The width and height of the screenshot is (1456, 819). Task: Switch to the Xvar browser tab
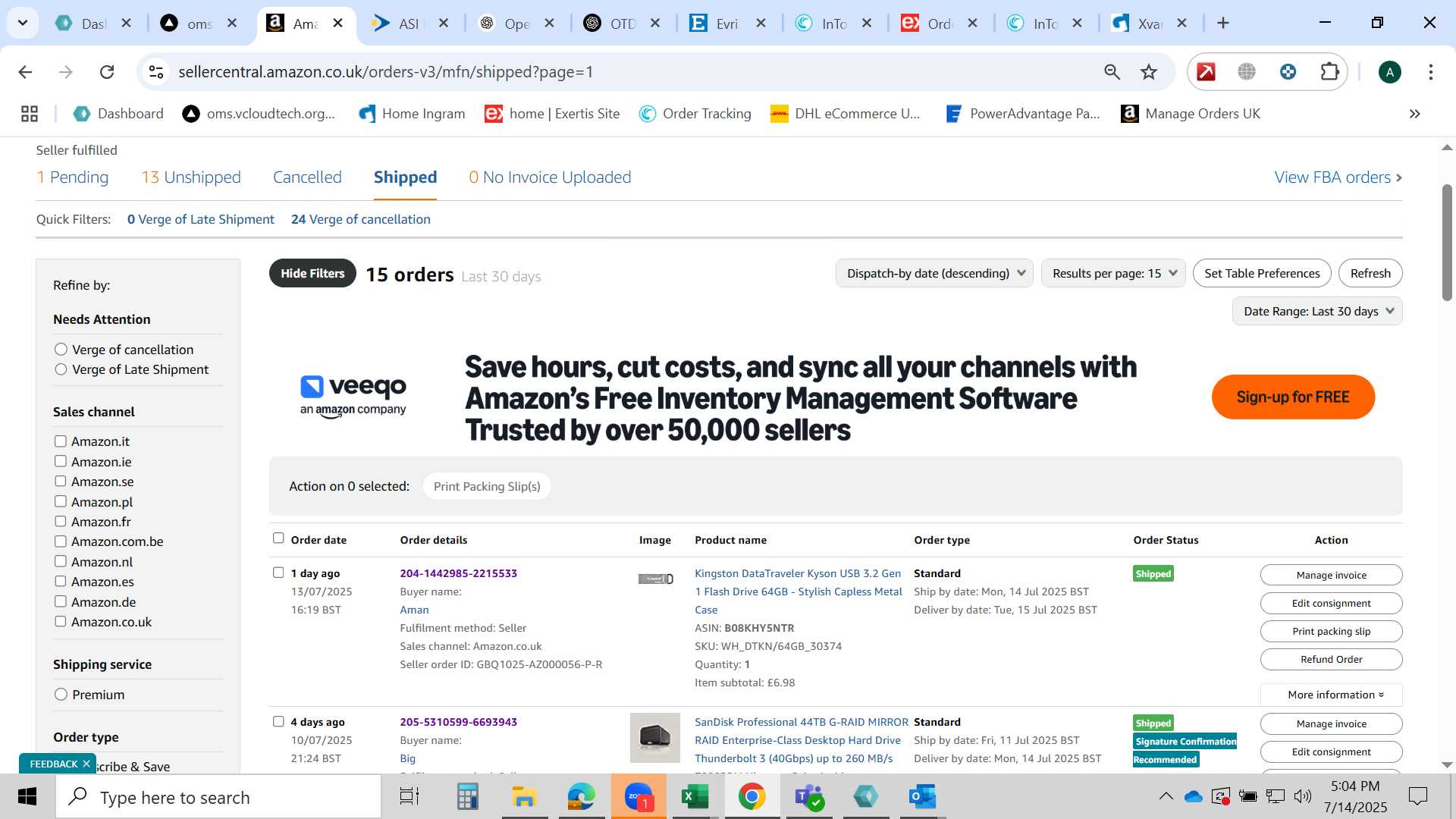point(1150,24)
